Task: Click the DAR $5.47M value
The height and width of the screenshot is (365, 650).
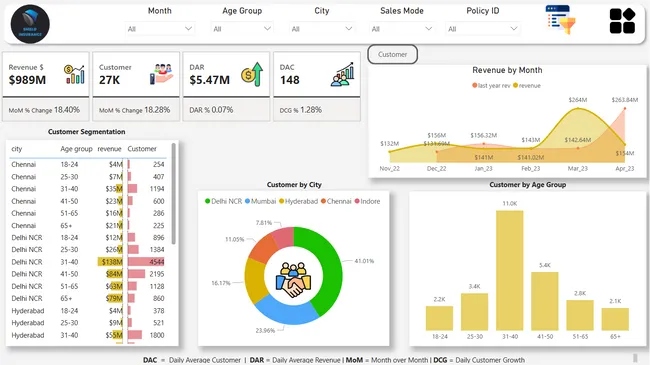Action: (209, 80)
